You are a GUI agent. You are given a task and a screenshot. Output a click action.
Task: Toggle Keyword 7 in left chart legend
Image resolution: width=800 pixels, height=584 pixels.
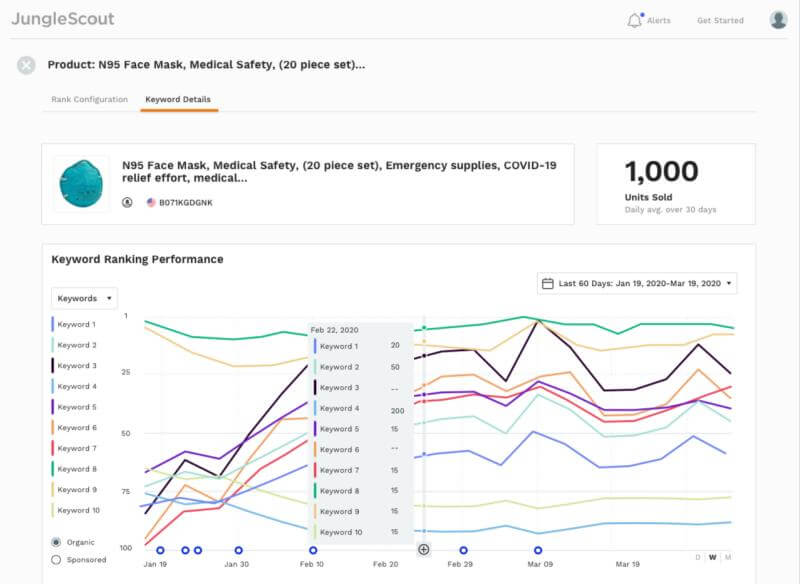(74, 448)
